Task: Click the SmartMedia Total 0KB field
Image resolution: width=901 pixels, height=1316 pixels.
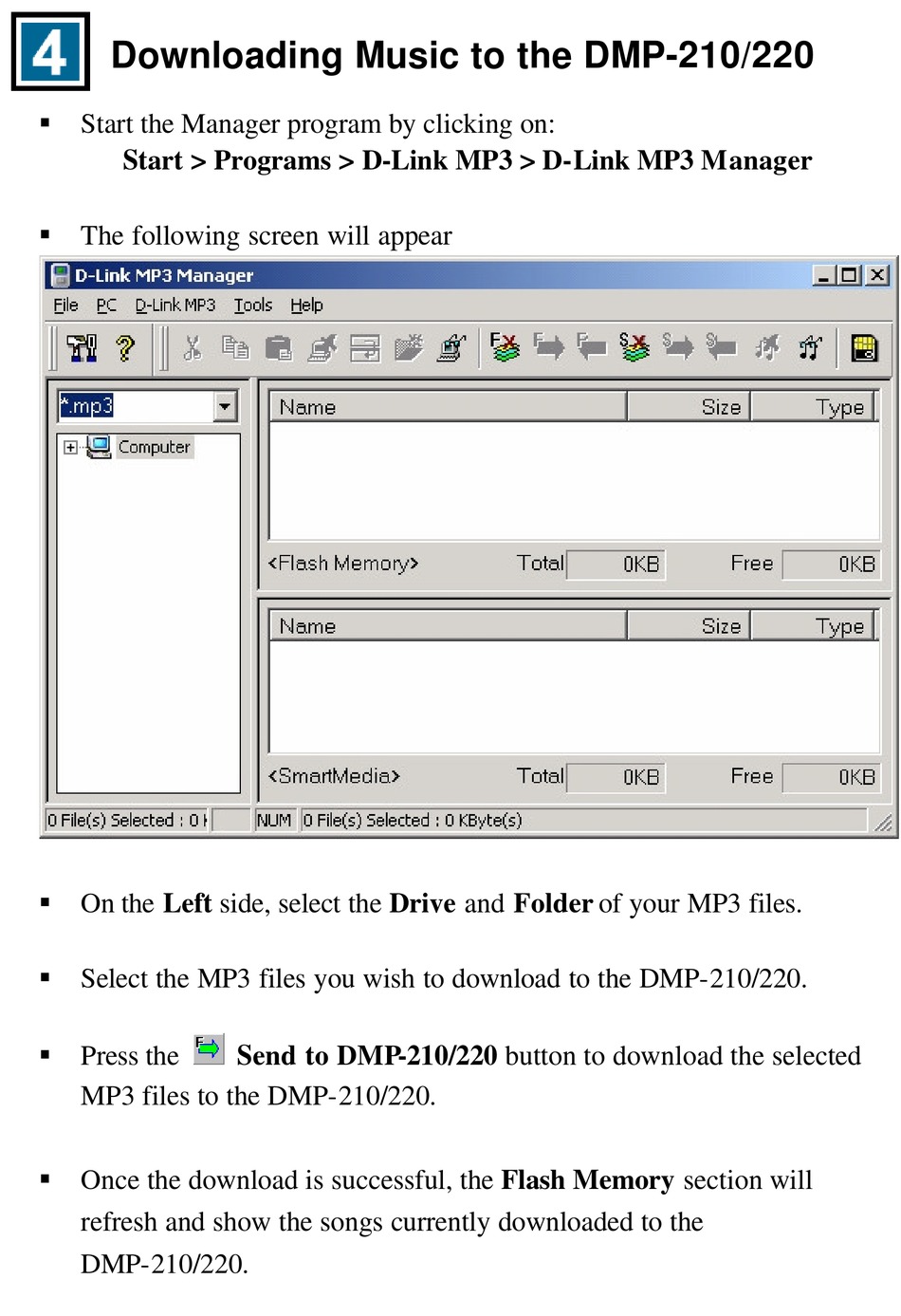Action: 615,777
